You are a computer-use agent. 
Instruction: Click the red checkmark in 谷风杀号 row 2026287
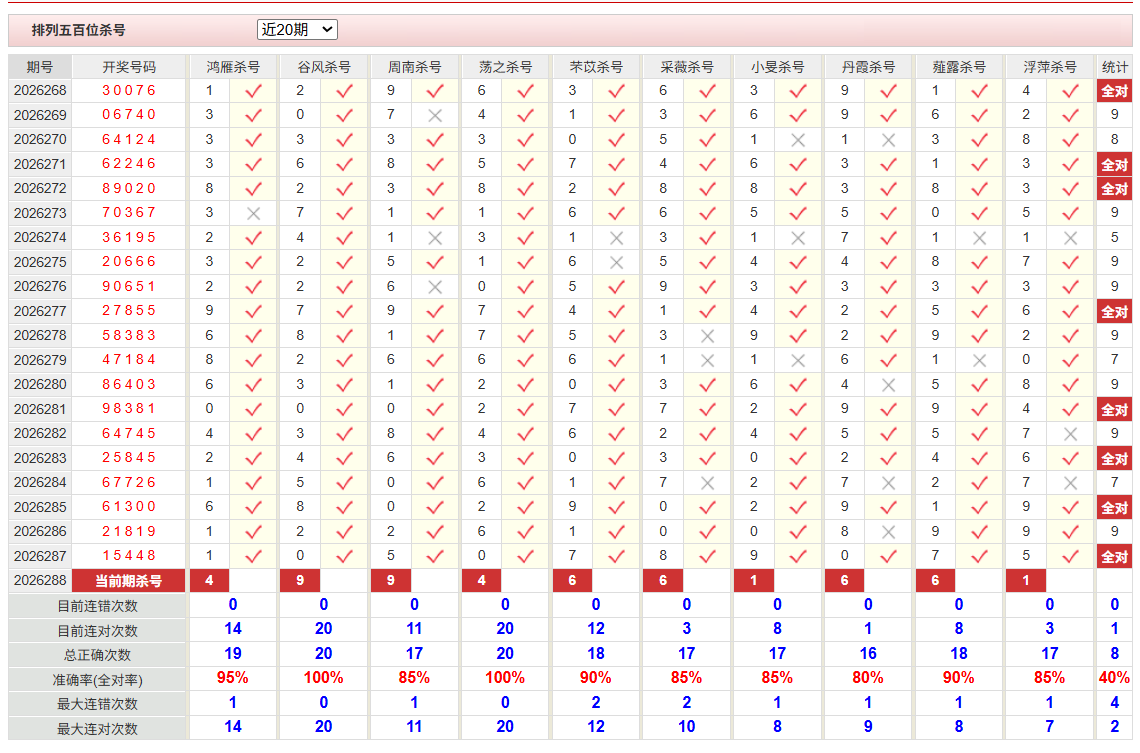click(344, 557)
